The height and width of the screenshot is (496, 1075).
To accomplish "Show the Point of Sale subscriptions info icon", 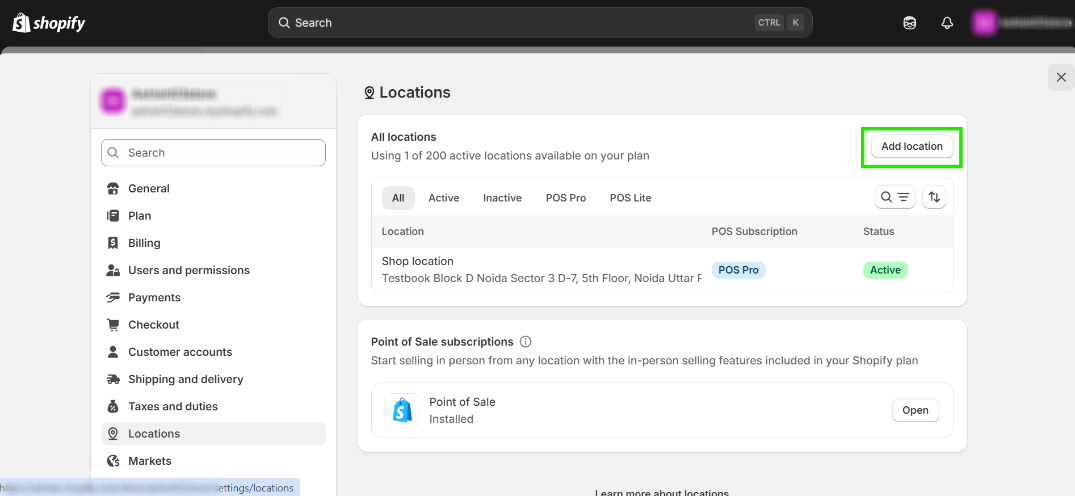I will tap(526, 342).
